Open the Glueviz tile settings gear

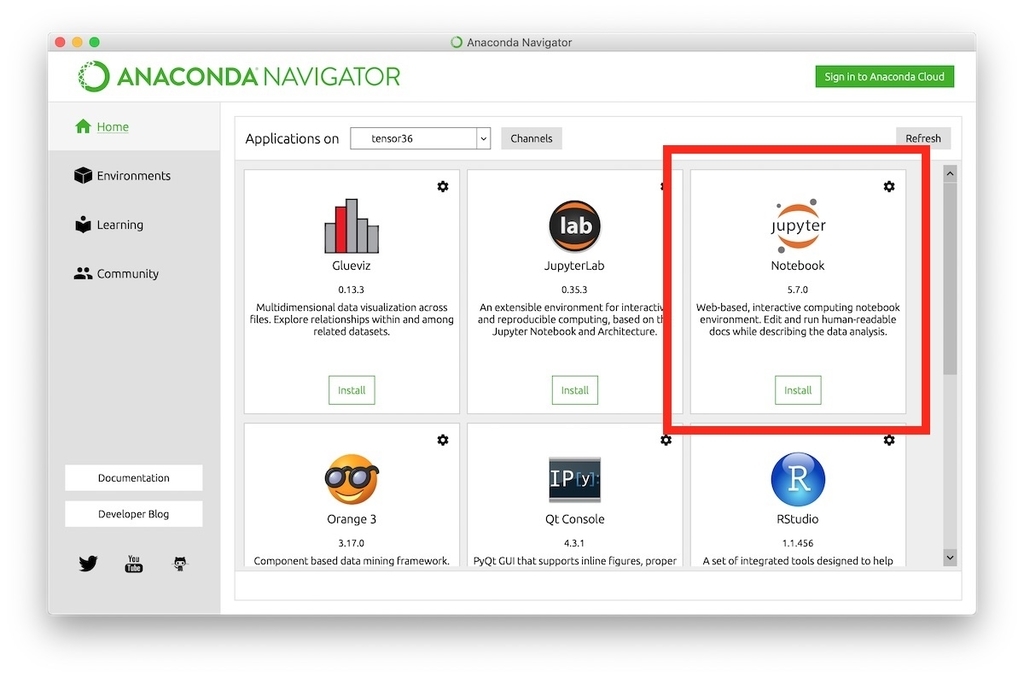[443, 187]
